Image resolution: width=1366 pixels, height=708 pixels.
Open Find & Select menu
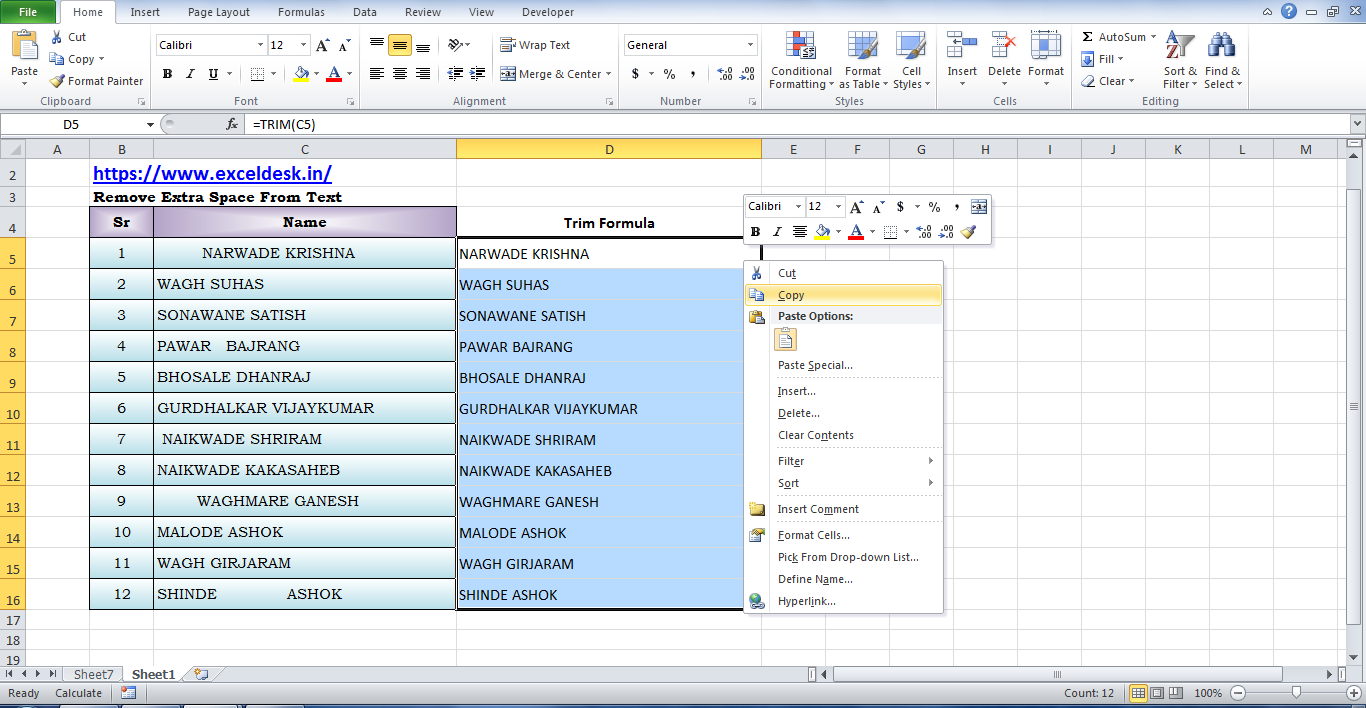[1222, 60]
